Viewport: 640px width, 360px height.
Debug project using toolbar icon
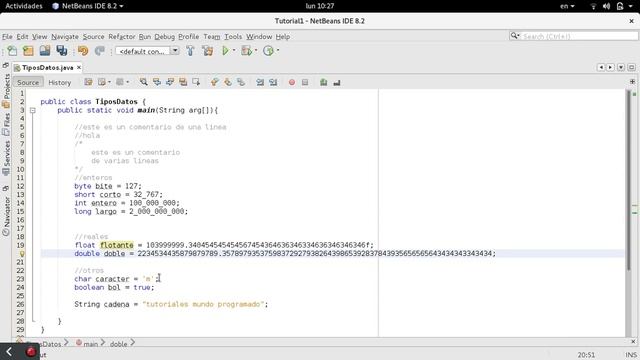pyautogui.click(x=246, y=51)
